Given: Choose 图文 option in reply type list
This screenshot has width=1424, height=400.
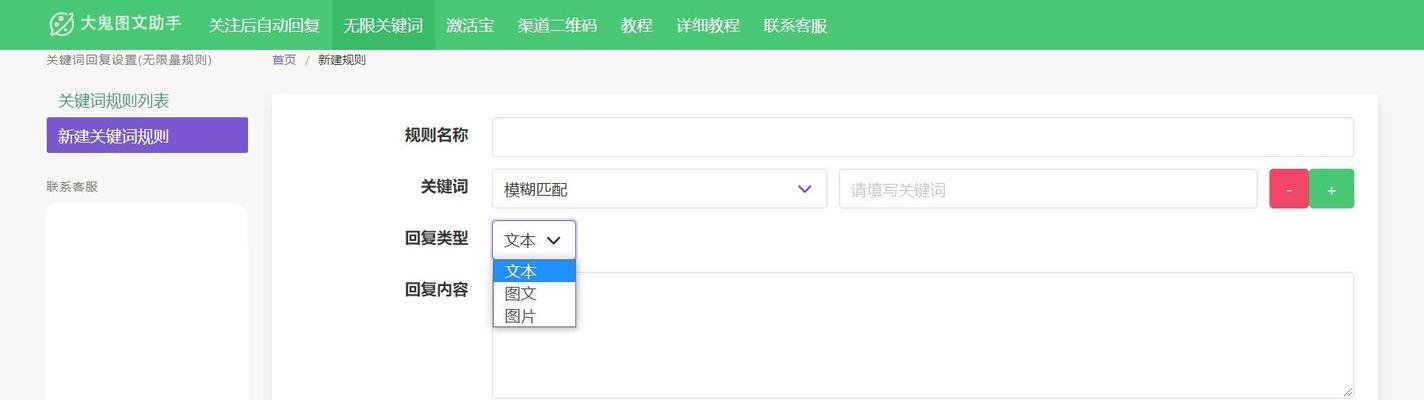Looking at the screenshot, I should pyautogui.click(x=534, y=293).
